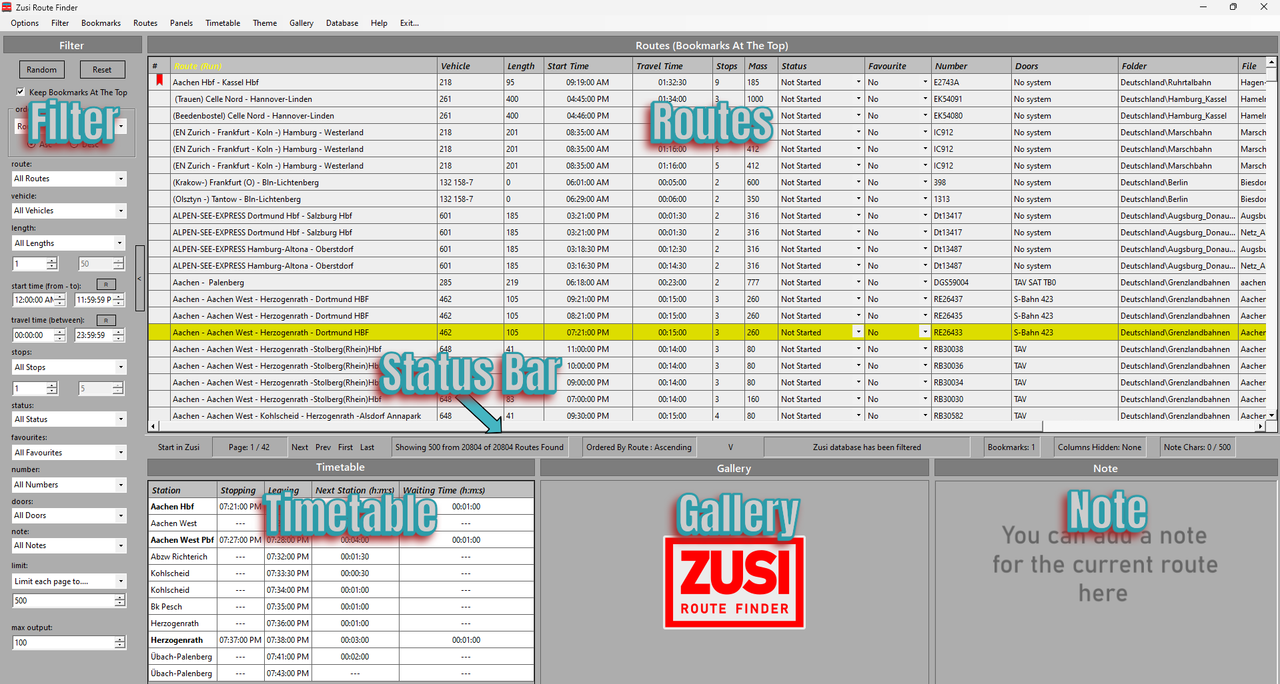Open the All Favourites dropdown
The height and width of the screenshot is (684, 1280).
[69, 452]
